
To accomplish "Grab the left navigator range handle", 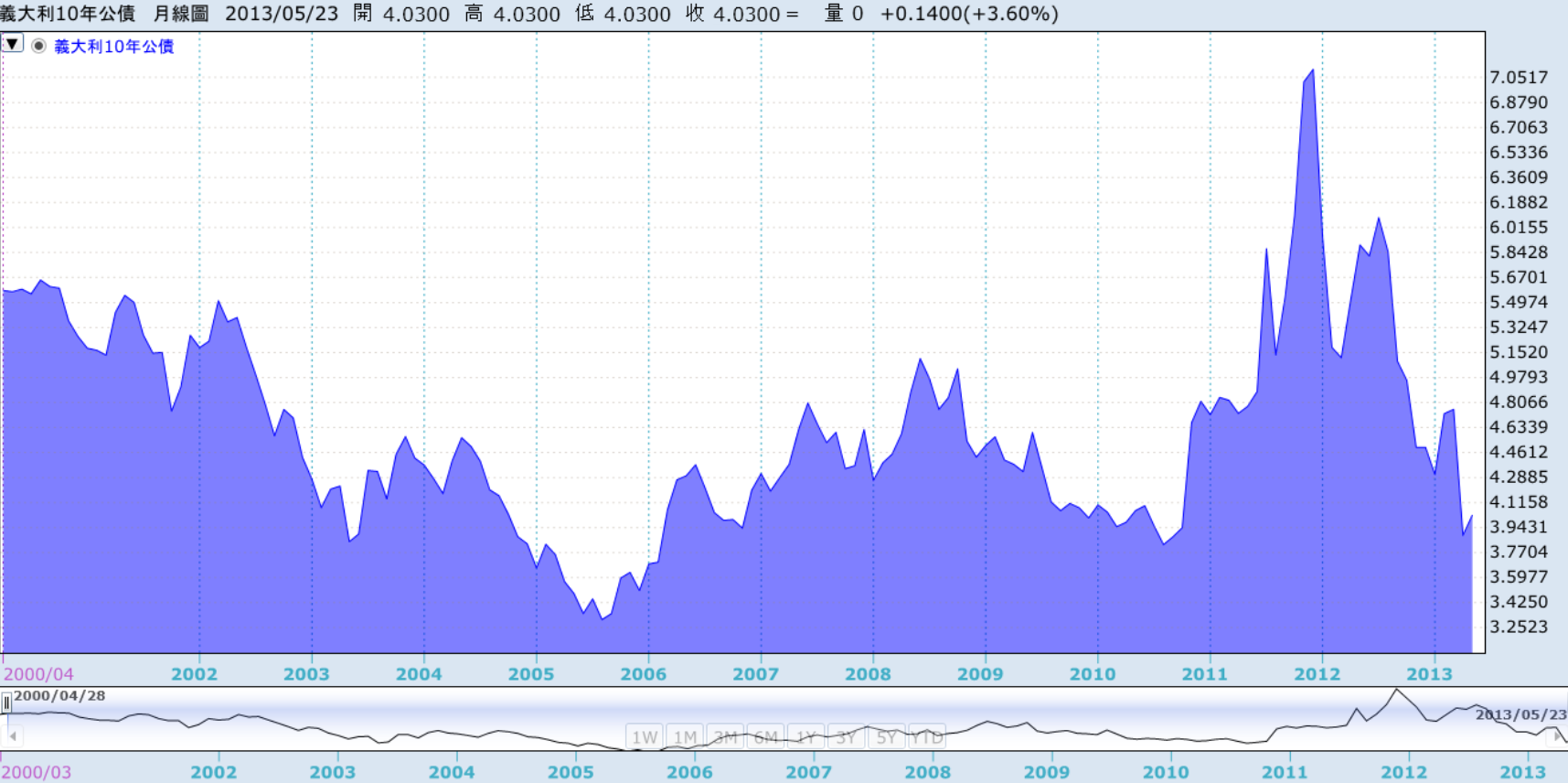I will 5,703.
